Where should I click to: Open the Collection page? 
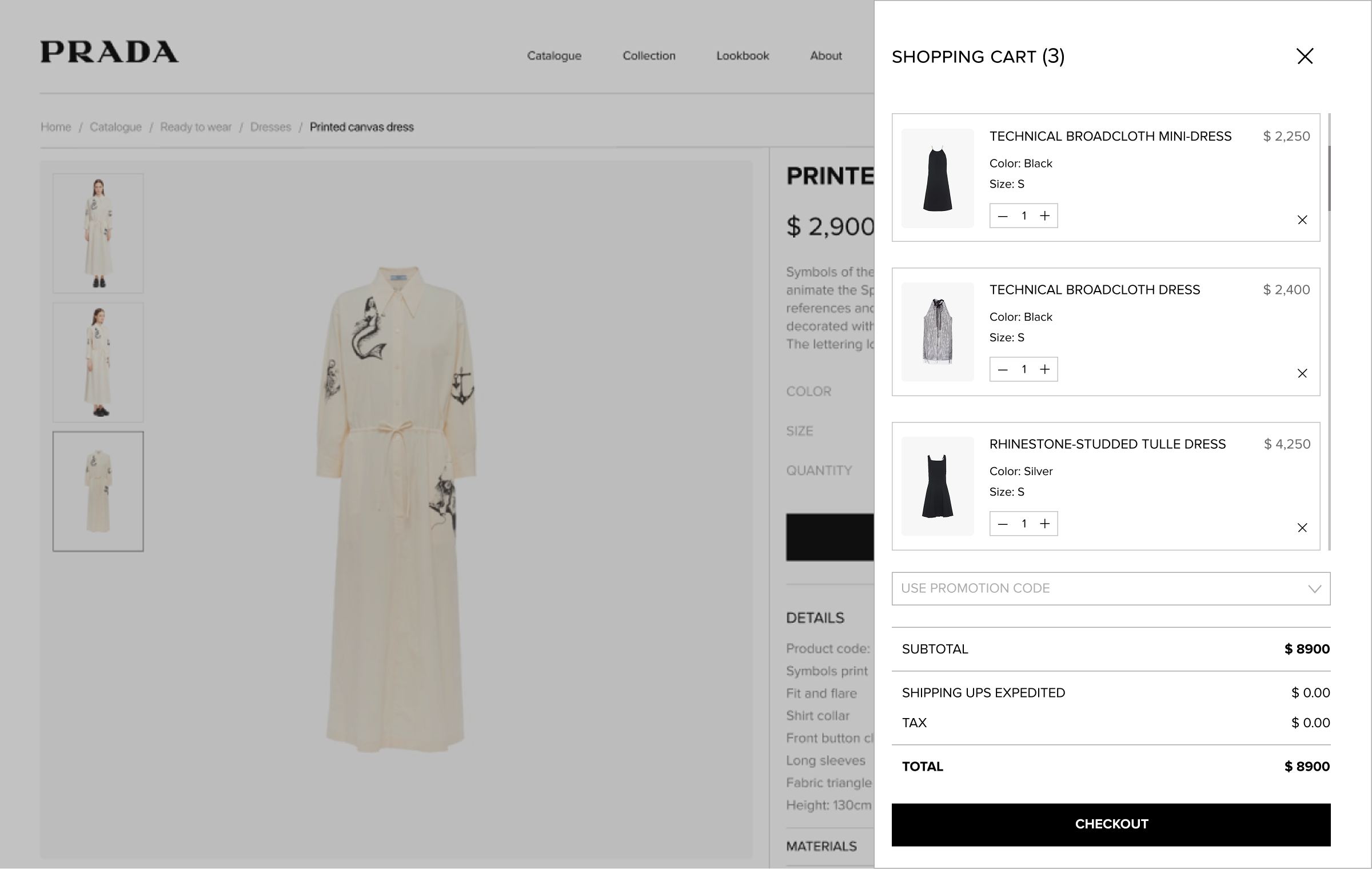pos(649,55)
